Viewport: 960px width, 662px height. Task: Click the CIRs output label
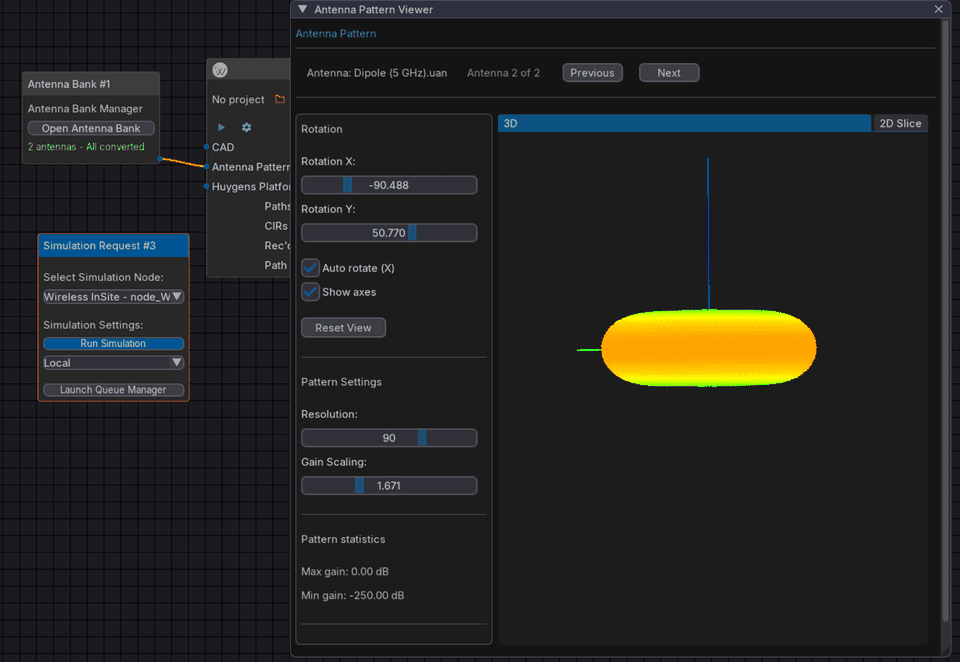point(276,226)
